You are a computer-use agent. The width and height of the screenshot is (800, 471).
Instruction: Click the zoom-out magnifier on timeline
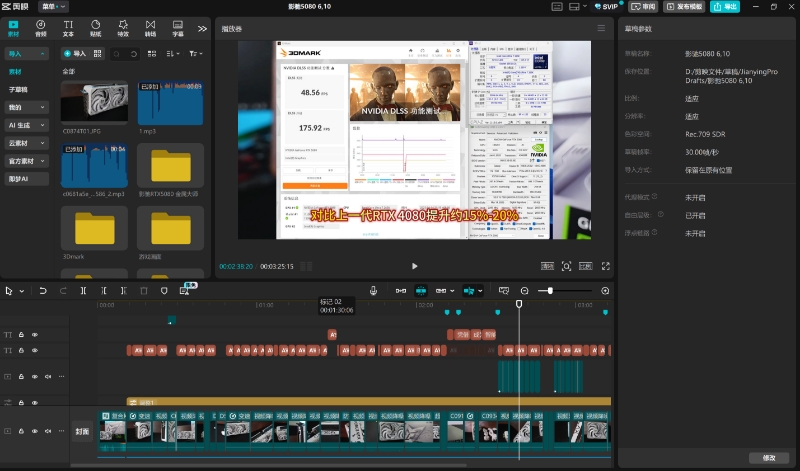(x=526, y=290)
